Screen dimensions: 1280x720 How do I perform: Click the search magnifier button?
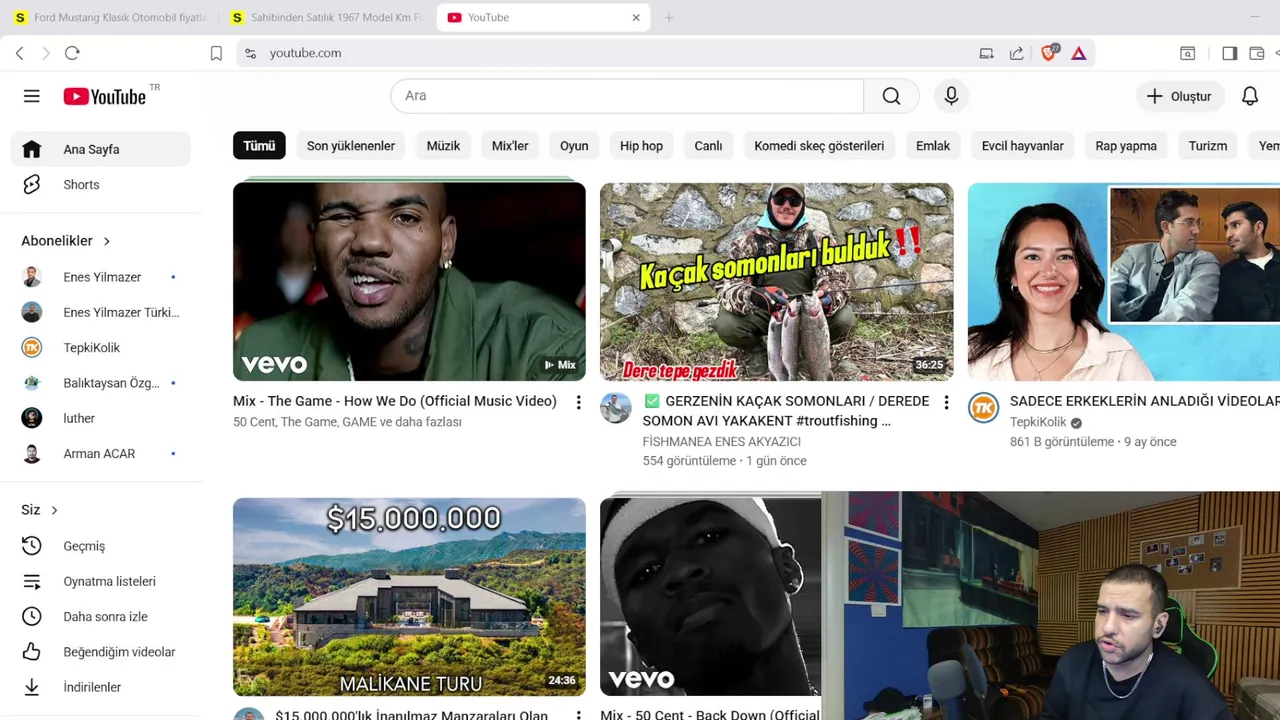891,96
